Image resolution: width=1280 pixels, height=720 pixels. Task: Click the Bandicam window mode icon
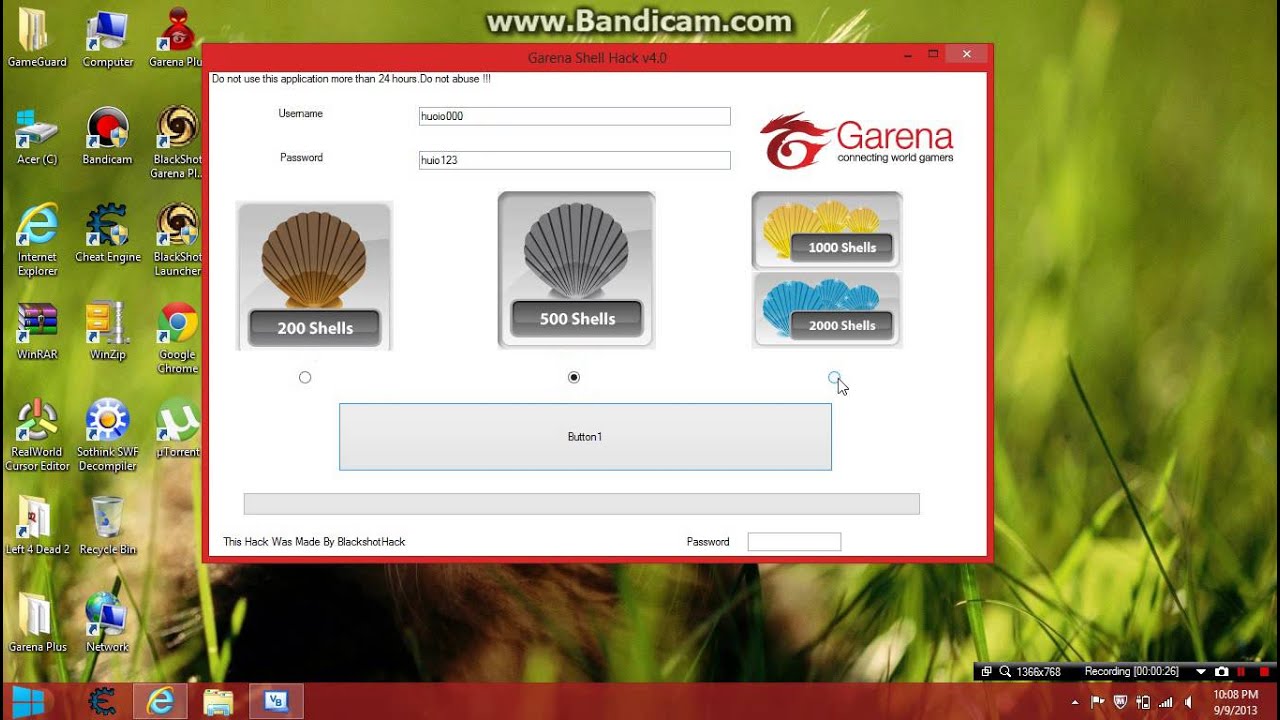coord(986,672)
